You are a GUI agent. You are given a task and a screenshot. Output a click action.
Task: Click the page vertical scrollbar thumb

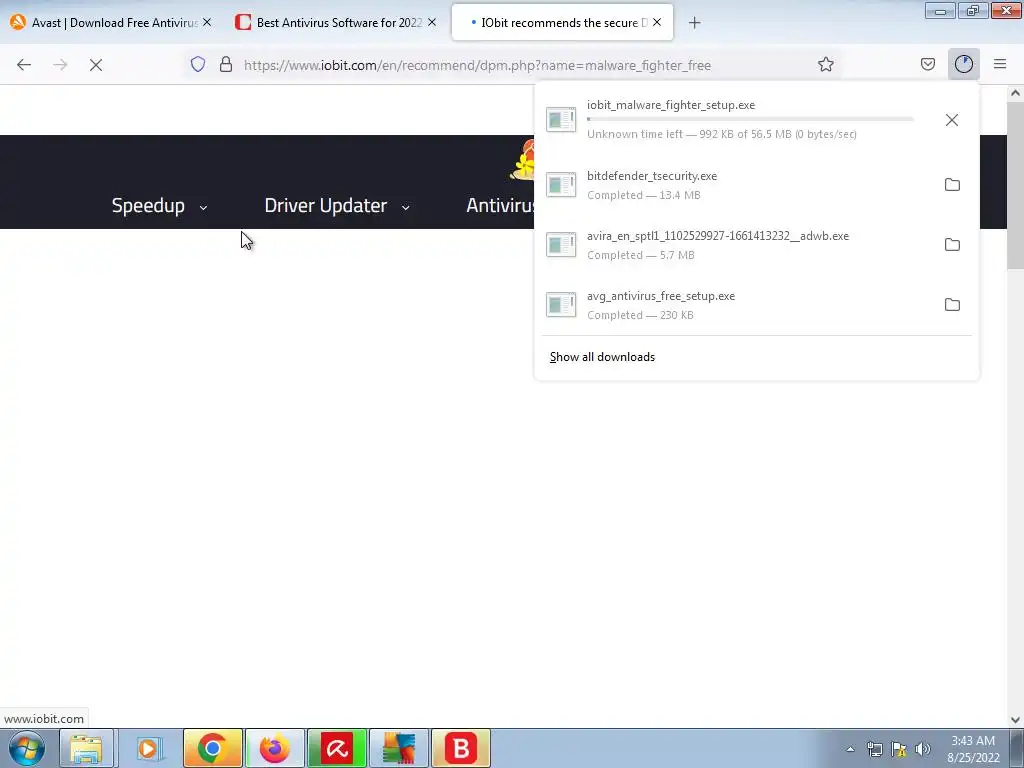tap(1015, 185)
